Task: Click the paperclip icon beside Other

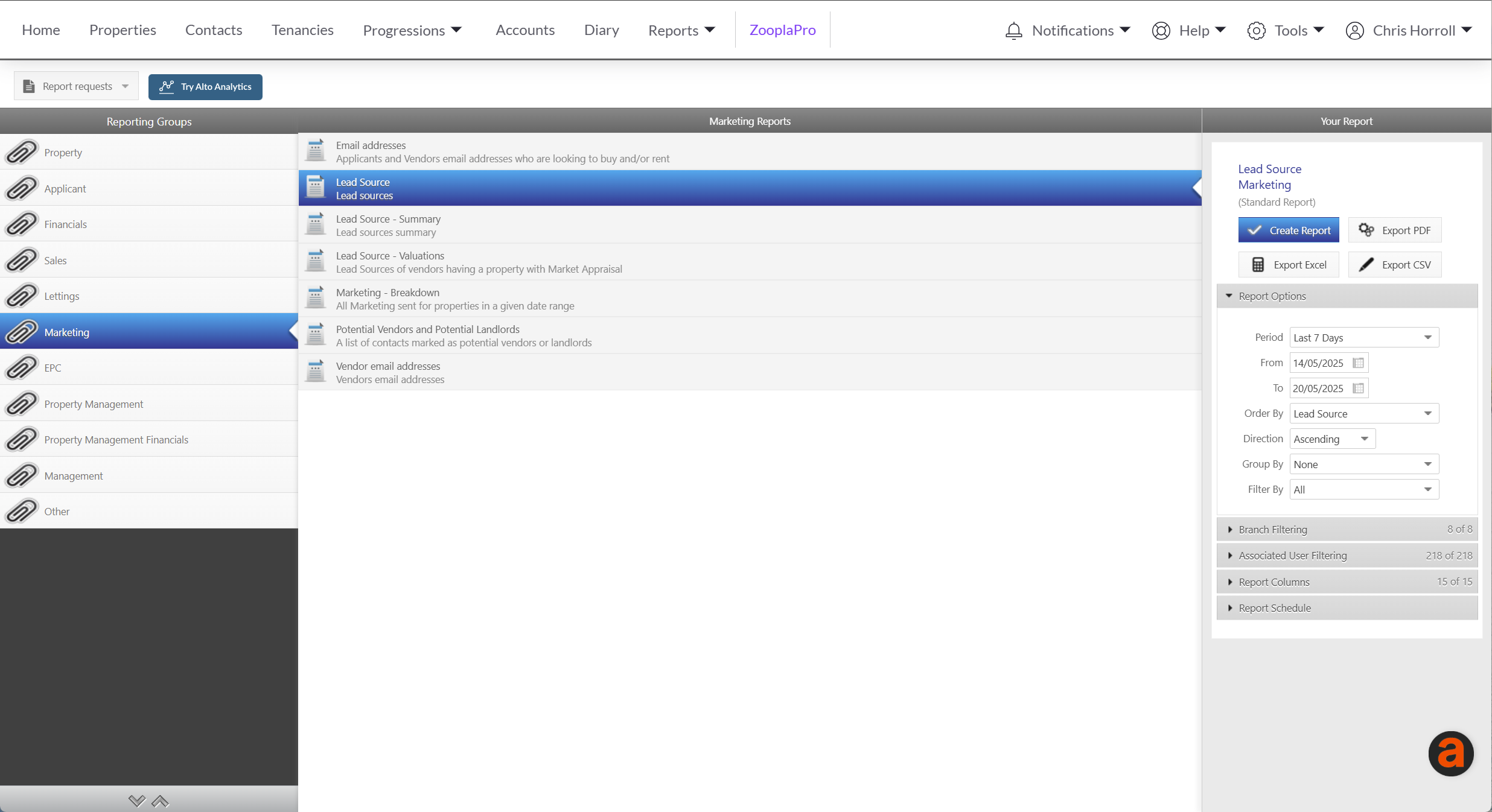Action: tap(21, 511)
